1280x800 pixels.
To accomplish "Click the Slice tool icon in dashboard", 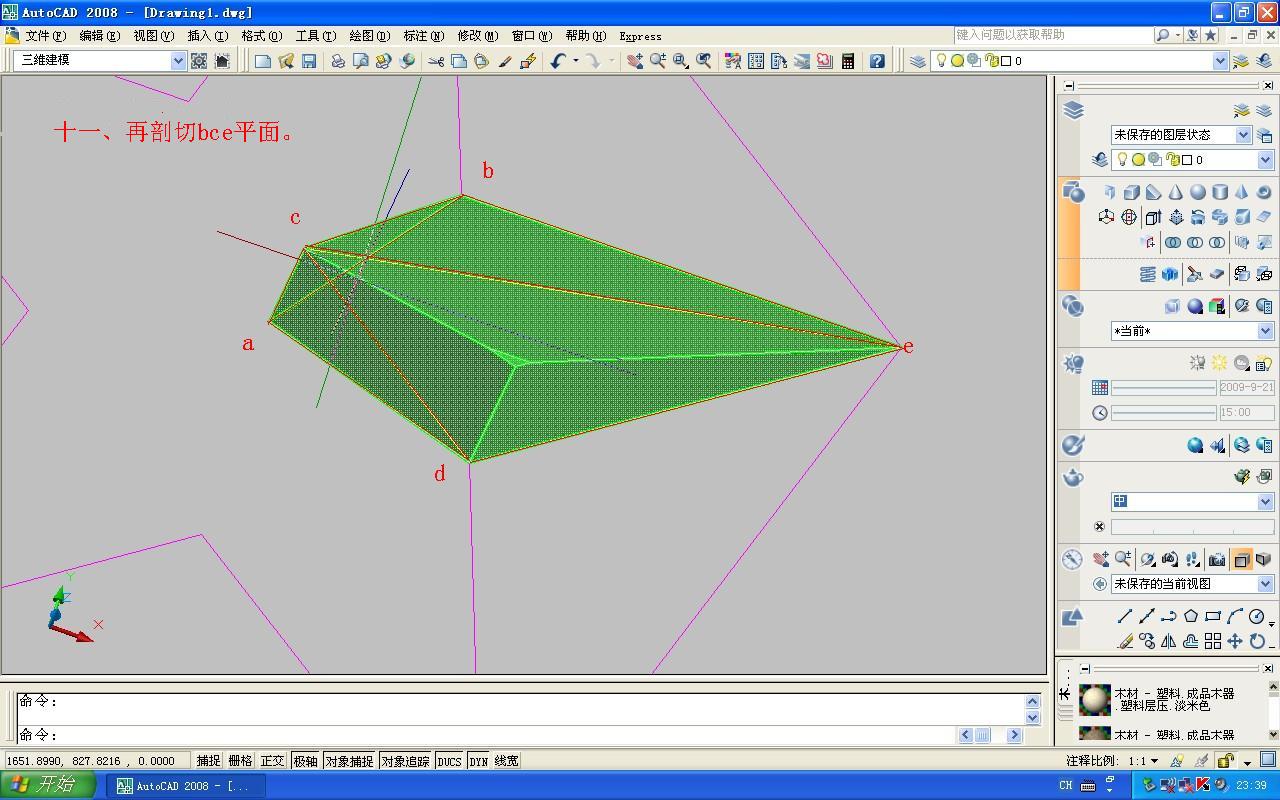I will [1194, 274].
